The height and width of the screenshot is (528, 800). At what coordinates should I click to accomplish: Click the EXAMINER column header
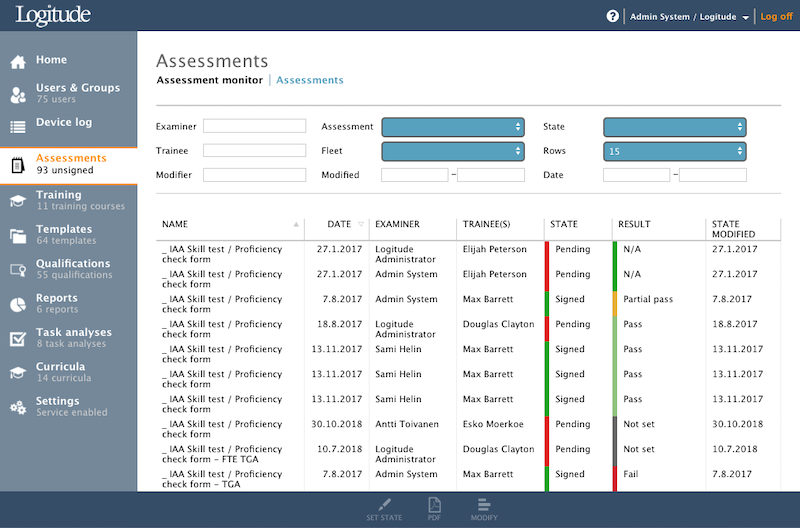pos(397,224)
